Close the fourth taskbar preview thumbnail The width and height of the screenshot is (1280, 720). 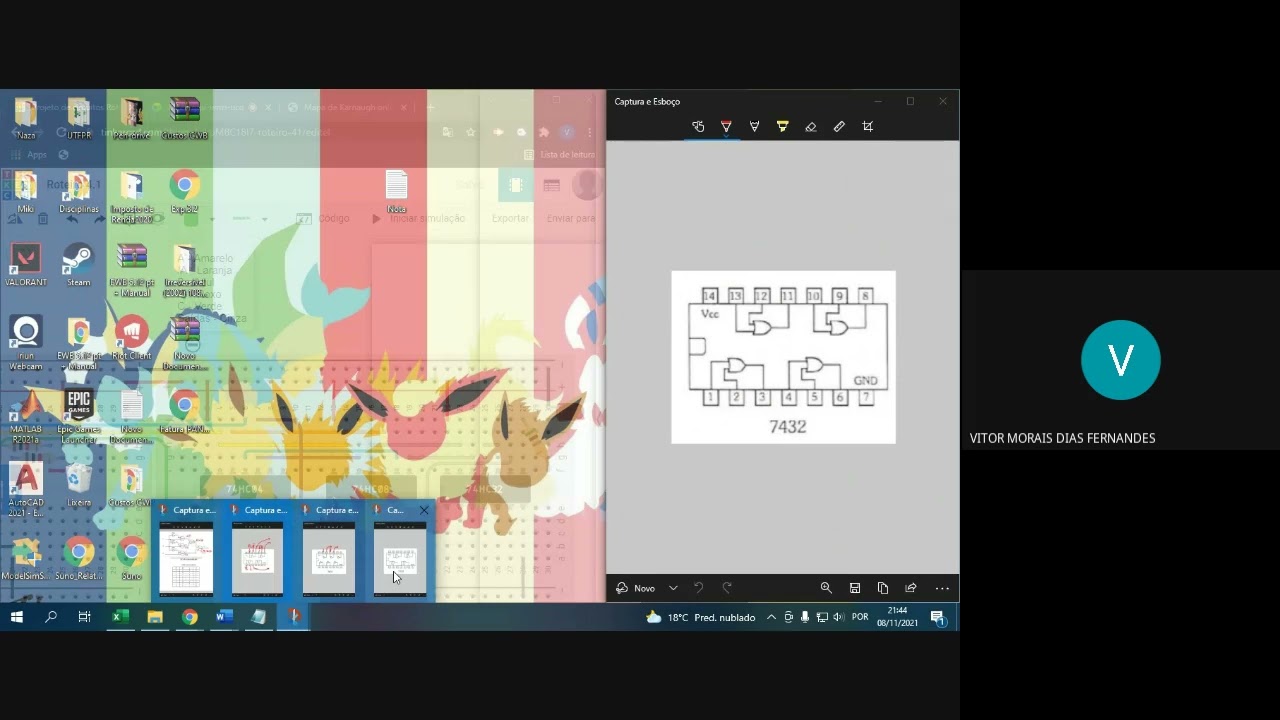pyautogui.click(x=424, y=510)
